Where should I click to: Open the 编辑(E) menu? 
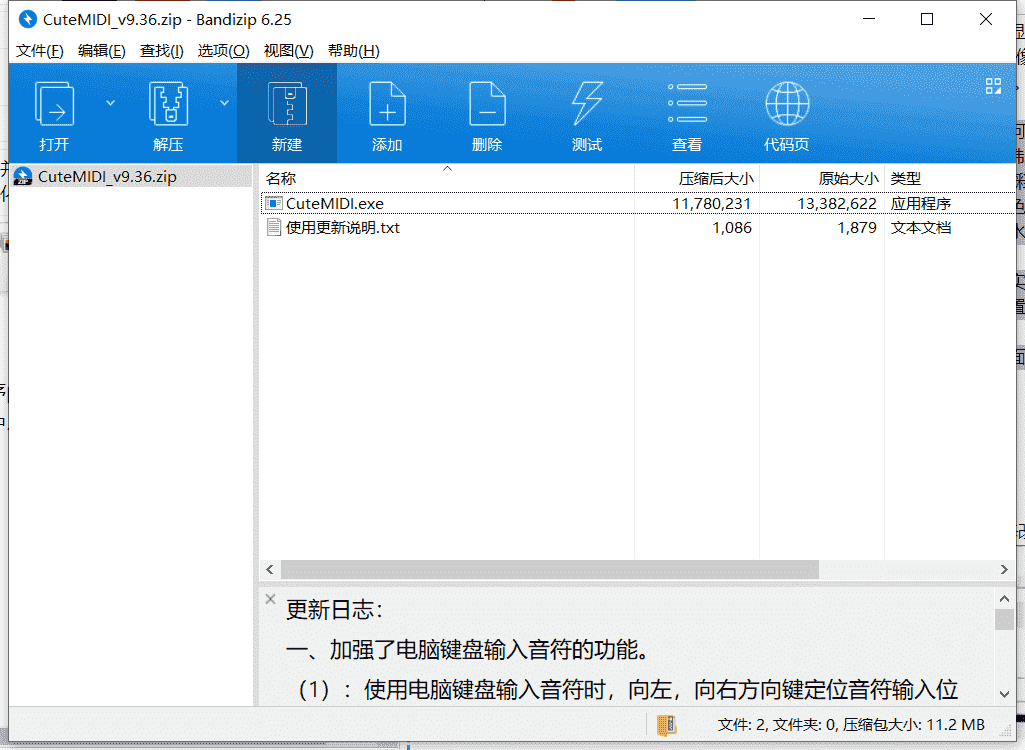(101, 51)
